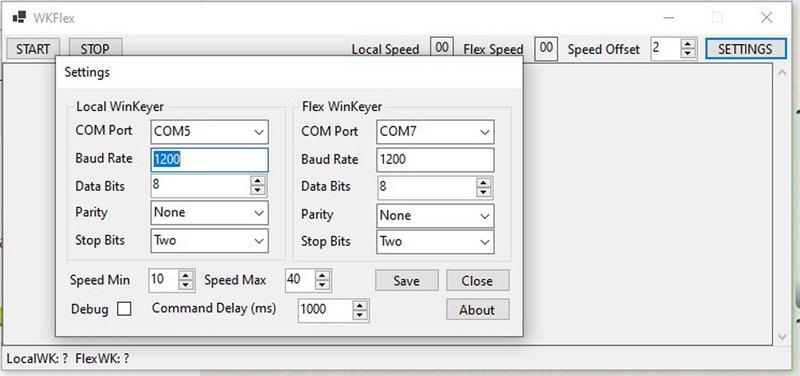Click the Speed Offset number field
Viewport: 800px width, 376px height.
click(x=666, y=49)
